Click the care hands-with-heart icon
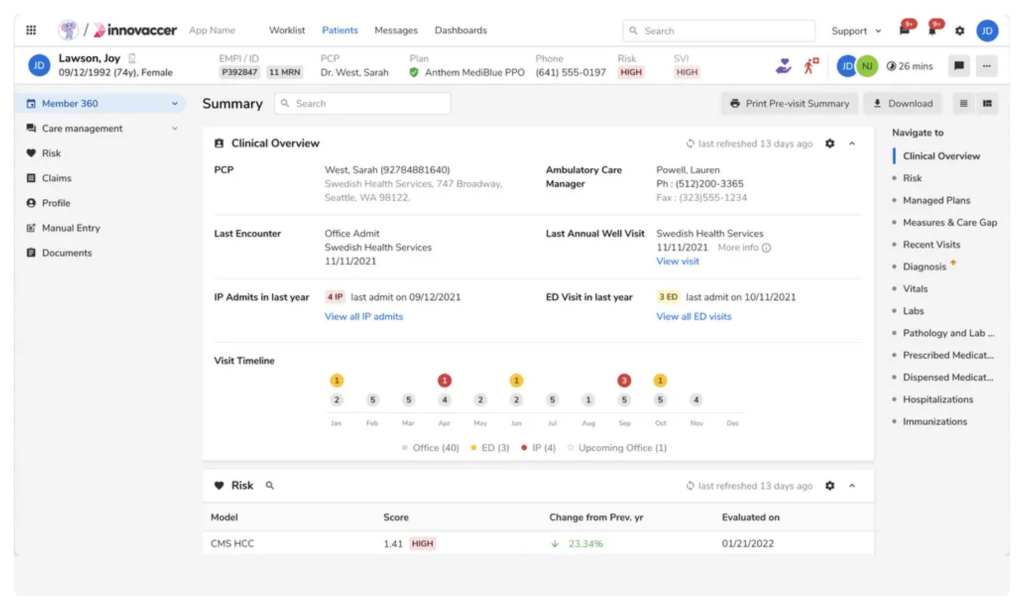This screenshot has height=610, width=1024. (784, 65)
